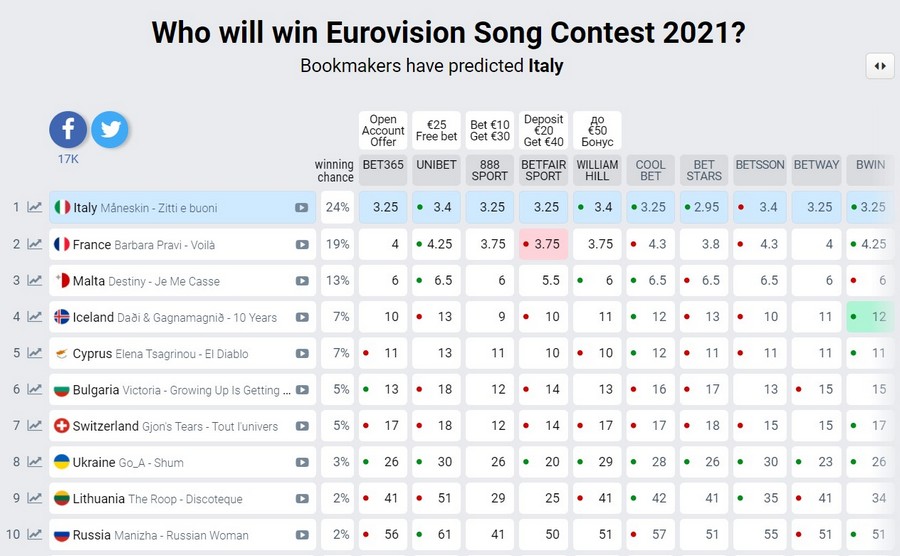
Task: Click the Deposit €20 Get €40 offer
Action: click(544, 131)
